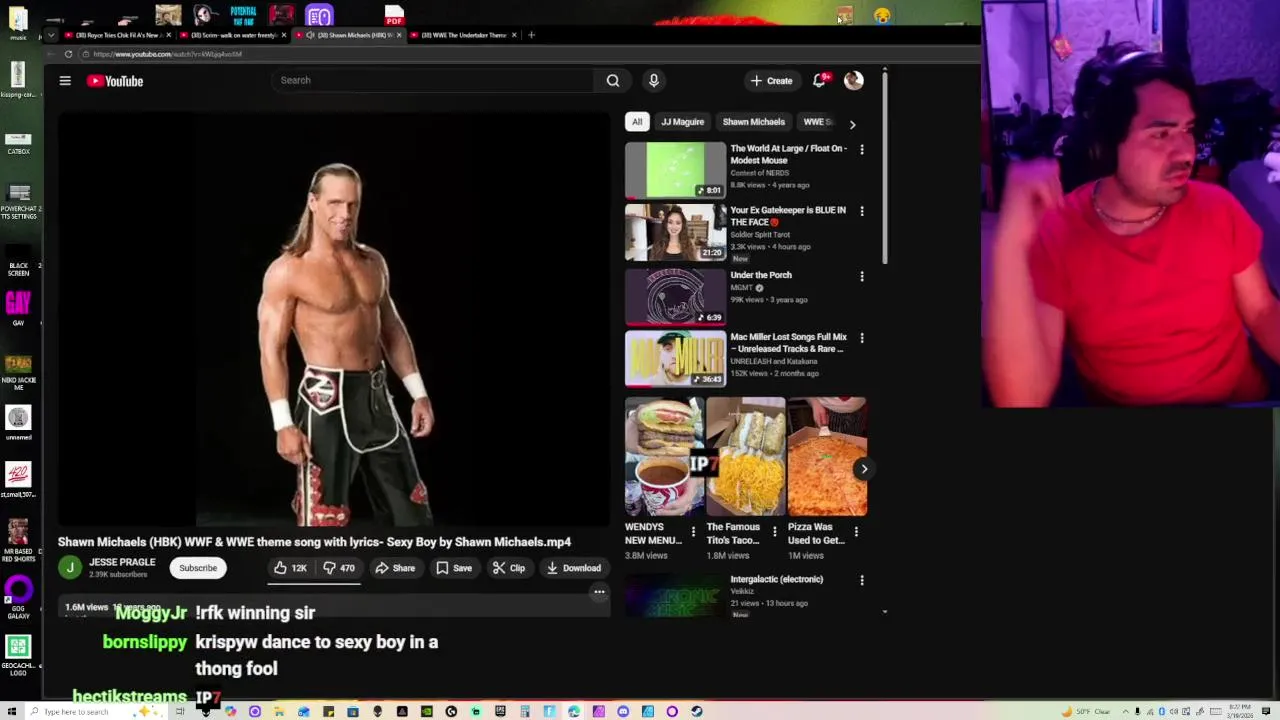
Task: Open The World At Large thumbnail
Action: tap(675, 170)
